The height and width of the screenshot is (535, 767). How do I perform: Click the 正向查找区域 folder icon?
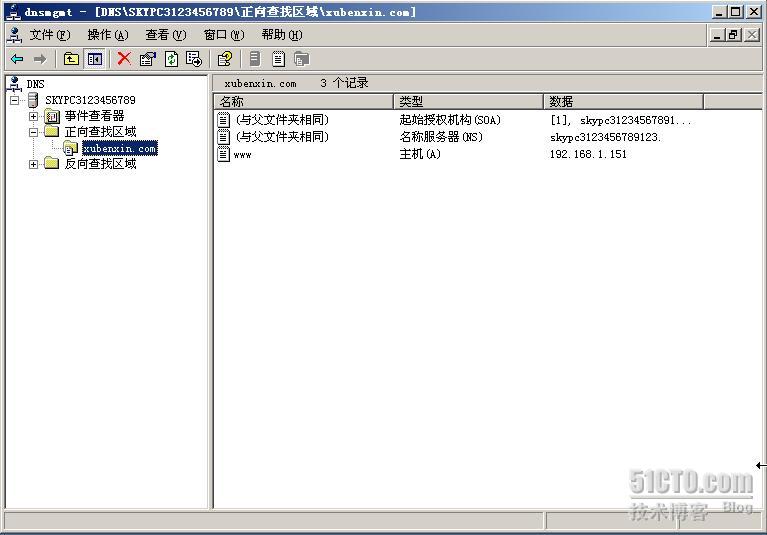[x=51, y=131]
